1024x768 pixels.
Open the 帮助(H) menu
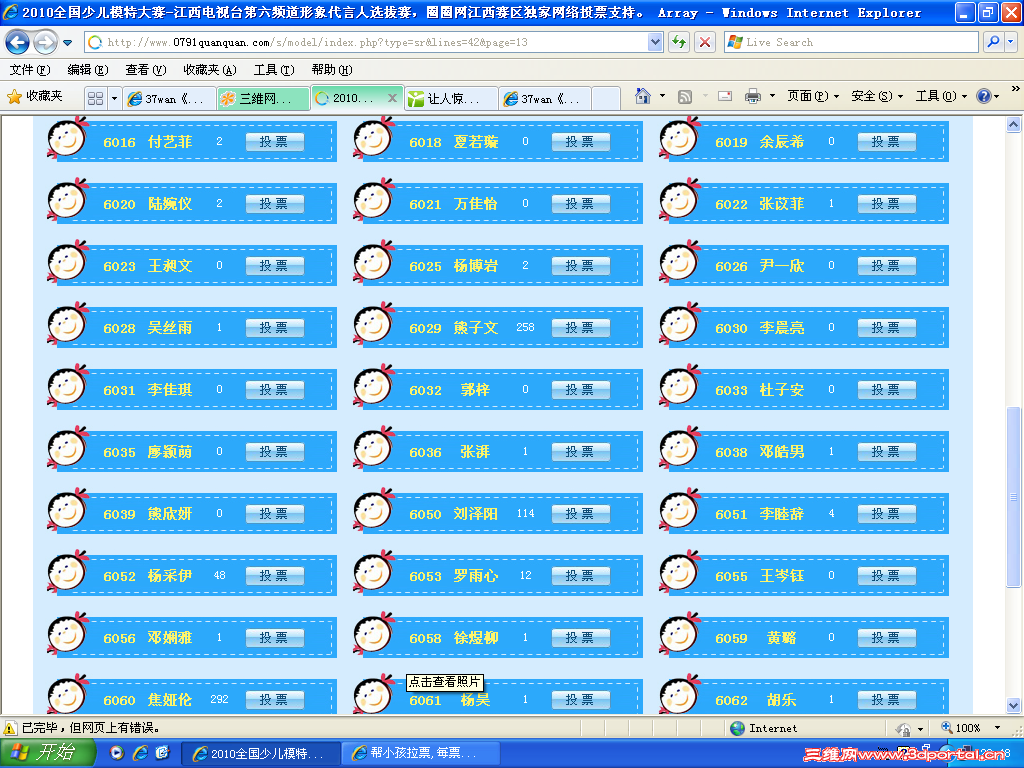332,70
